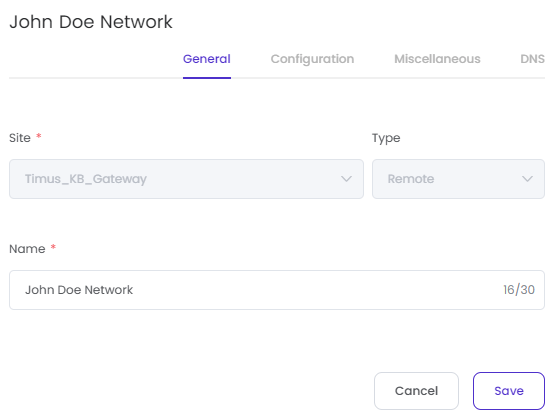554x420 pixels.
Task: Click the Type field label
Action: 386,138
